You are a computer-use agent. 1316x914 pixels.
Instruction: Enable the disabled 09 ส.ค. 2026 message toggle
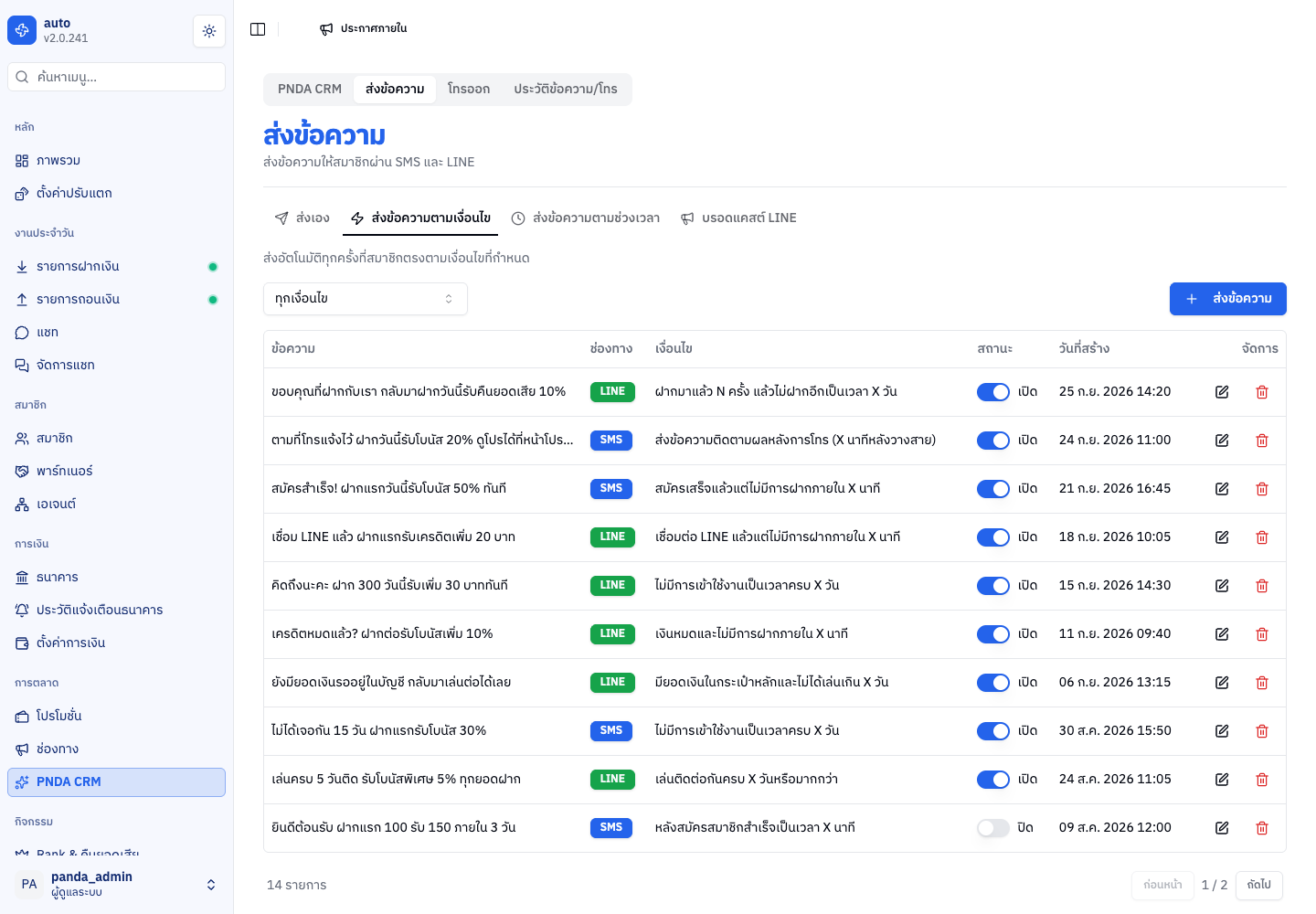click(x=993, y=828)
